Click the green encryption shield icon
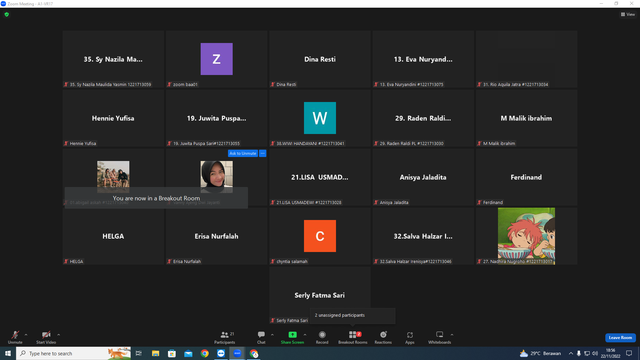640x360 pixels. tap(7, 14)
